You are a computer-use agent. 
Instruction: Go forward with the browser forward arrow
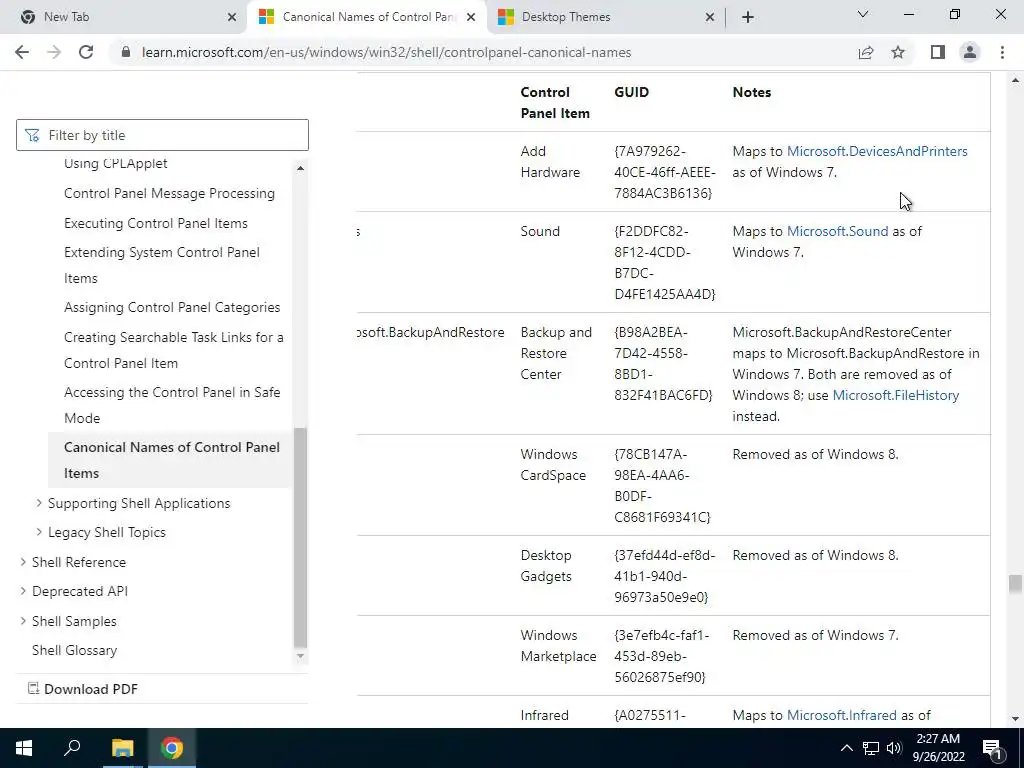pyautogui.click(x=54, y=52)
